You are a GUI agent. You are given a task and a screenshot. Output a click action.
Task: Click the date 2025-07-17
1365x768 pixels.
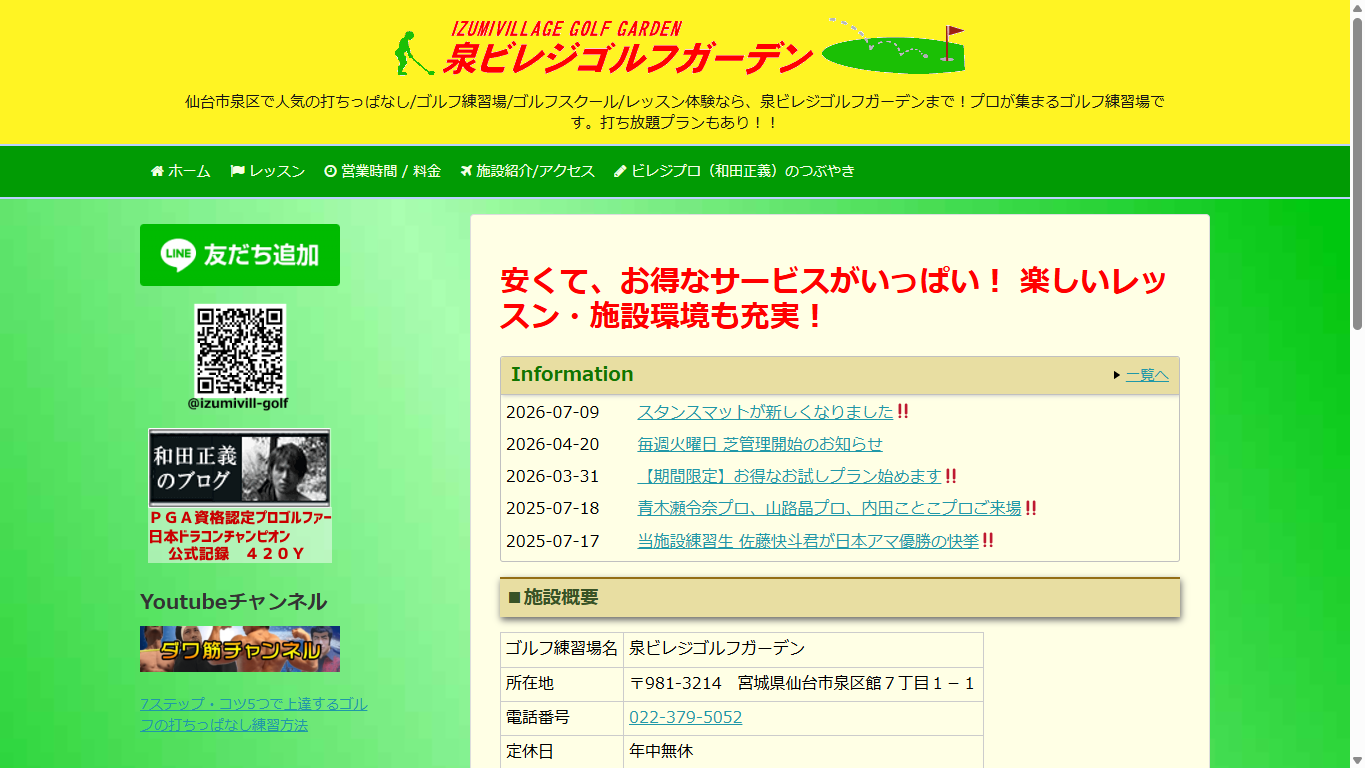(x=552, y=541)
